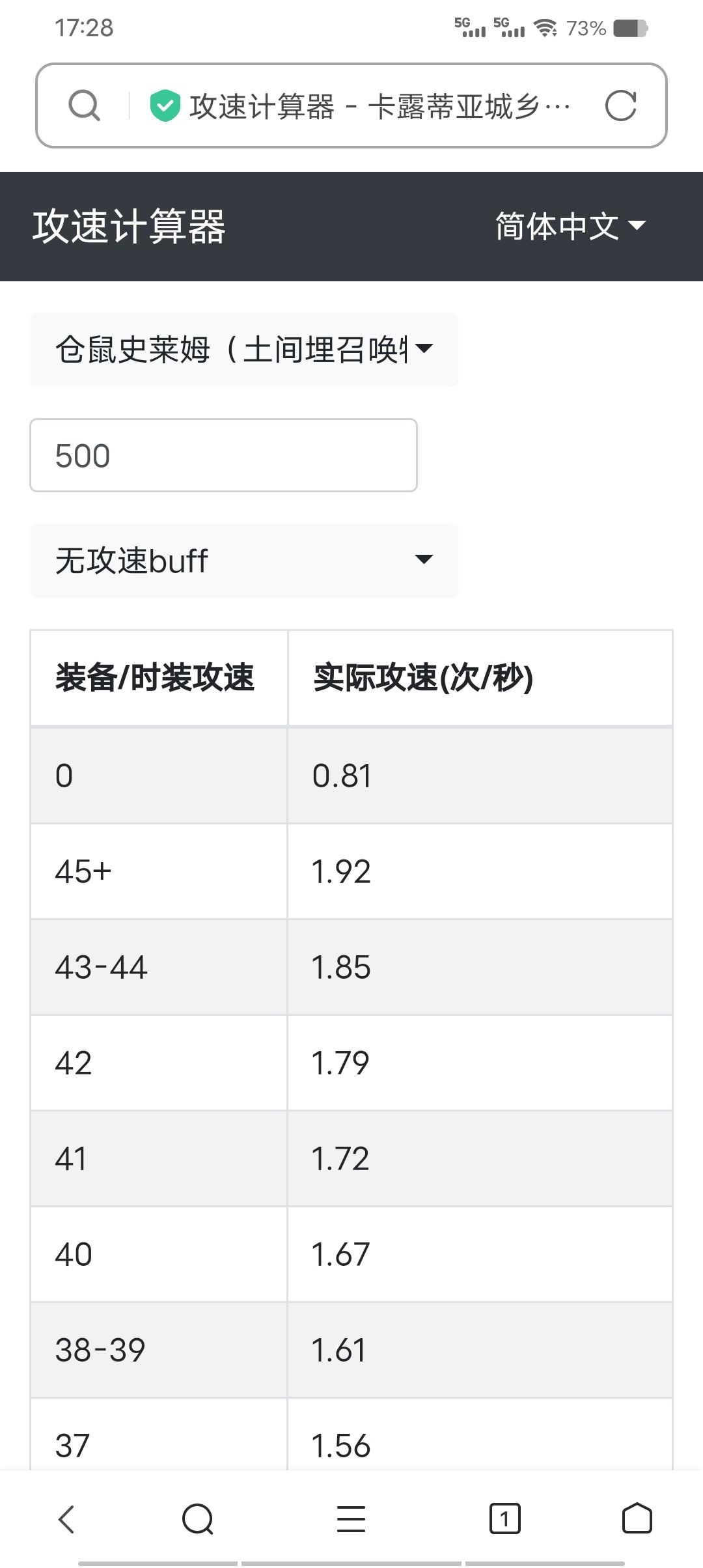703x1568 pixels.
Task: Open the 简体中文 language dropdown
Action: [x=570, y=226]
